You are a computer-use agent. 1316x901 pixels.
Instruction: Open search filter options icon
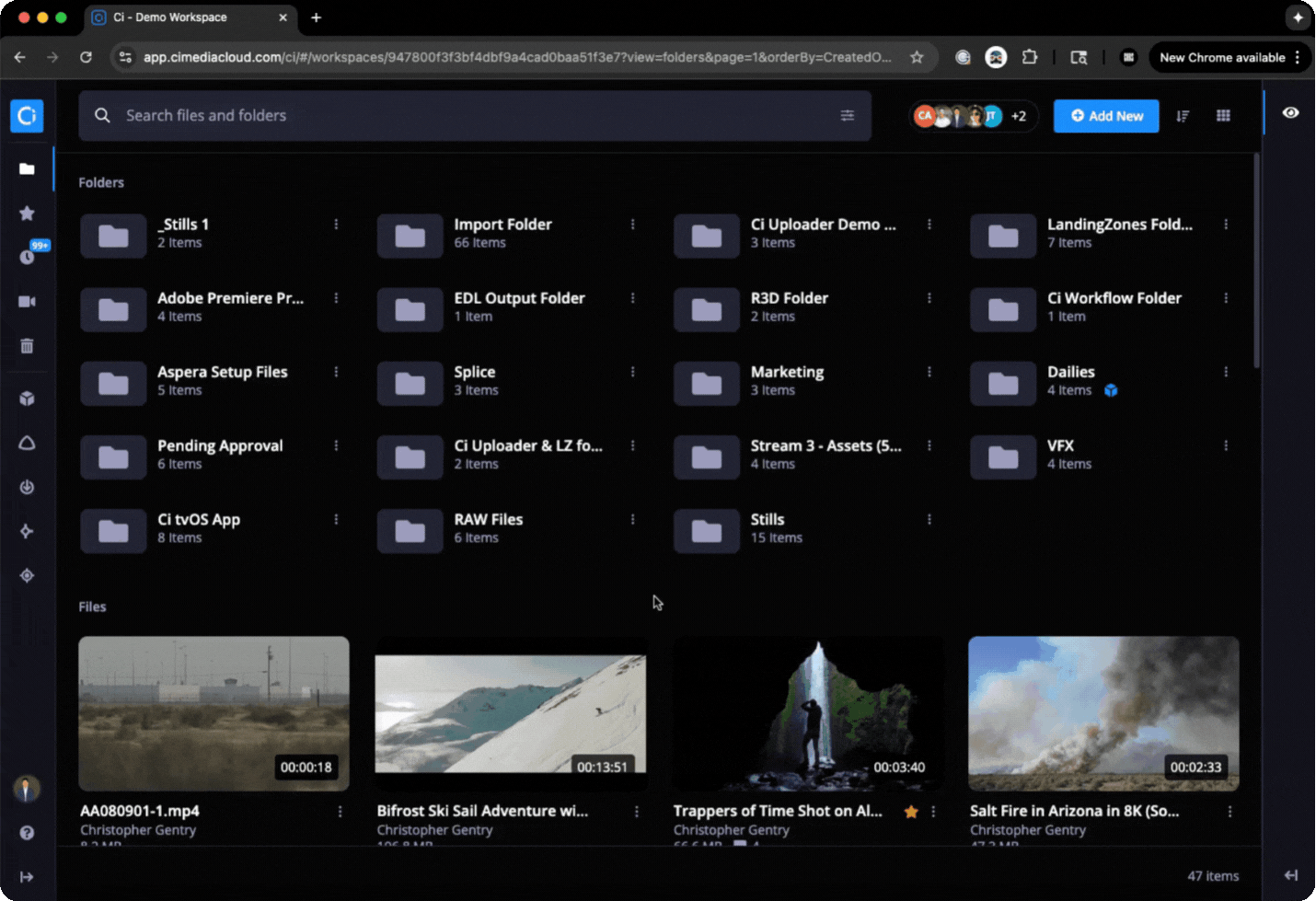click(x=848, y=116)
